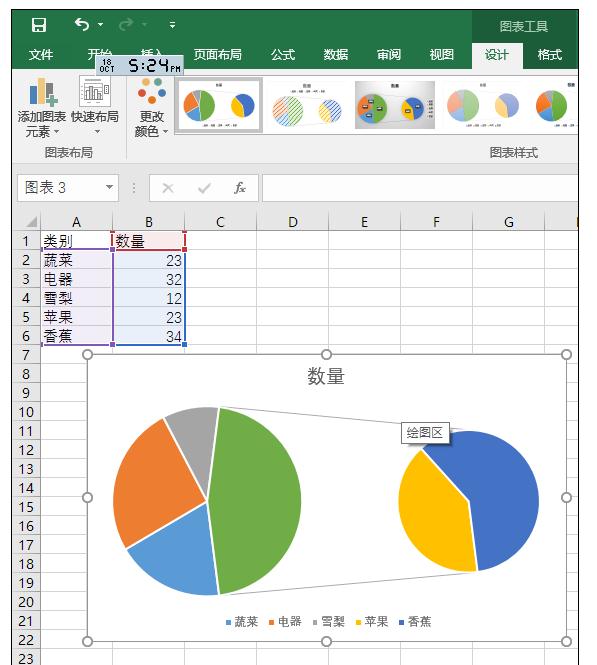
Task: Click the Enter checkmark in the formula bar
Action: pyautogui.click(x=204, y=188)
